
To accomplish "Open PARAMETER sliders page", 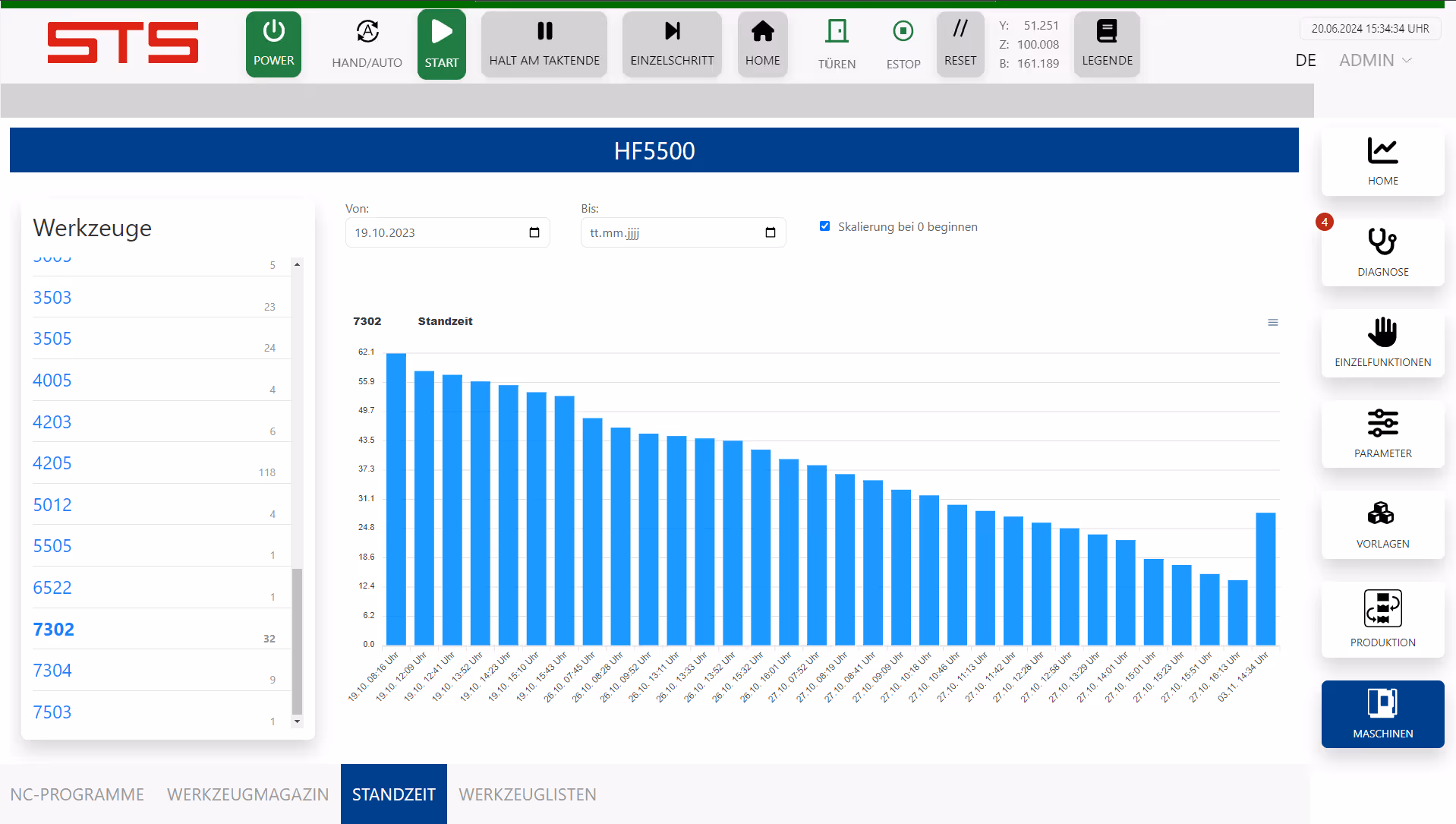I will pyautogui.click(x=1382, y=434).
